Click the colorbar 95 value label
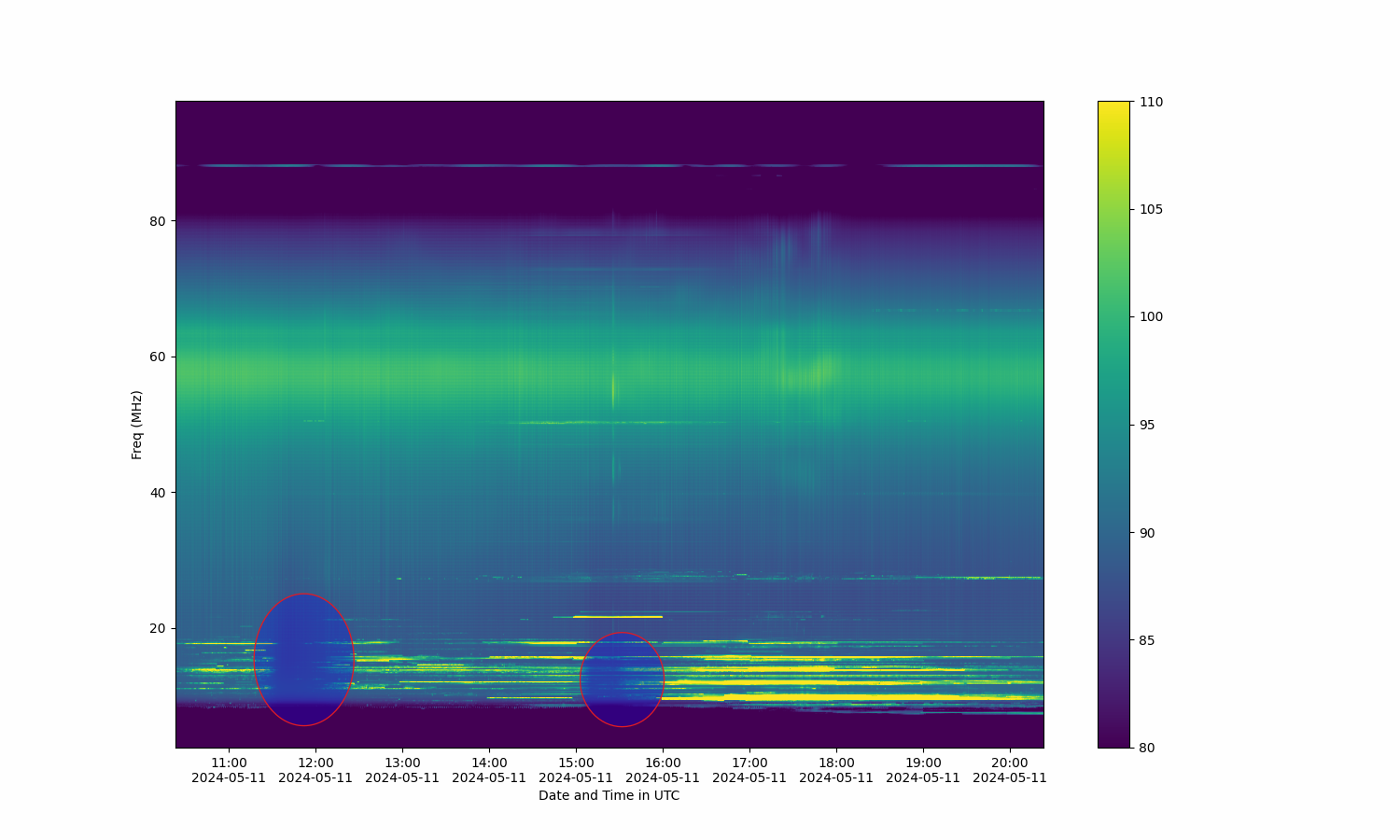 pyautogui.click(x=1147, y=425)
